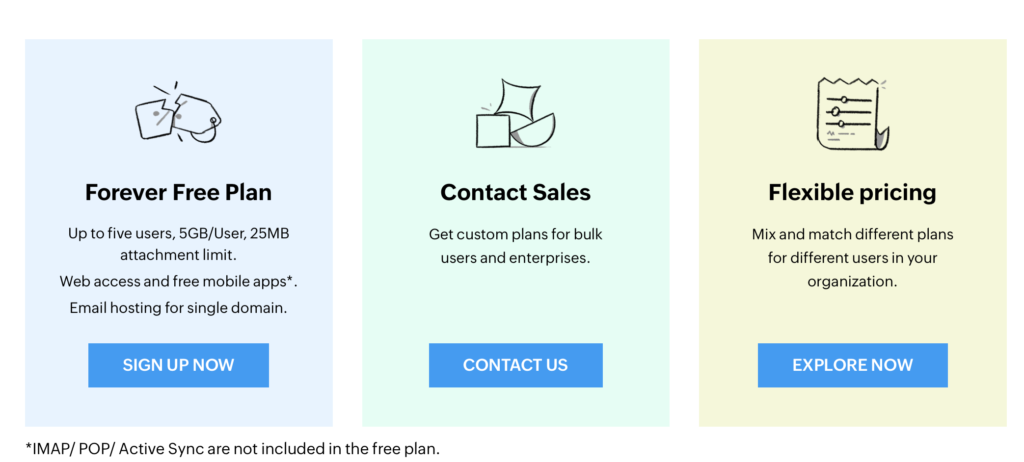Click the 'Web access and free mobile apps' line
This screenshot has height=462, width=1024.
point(178,281)
